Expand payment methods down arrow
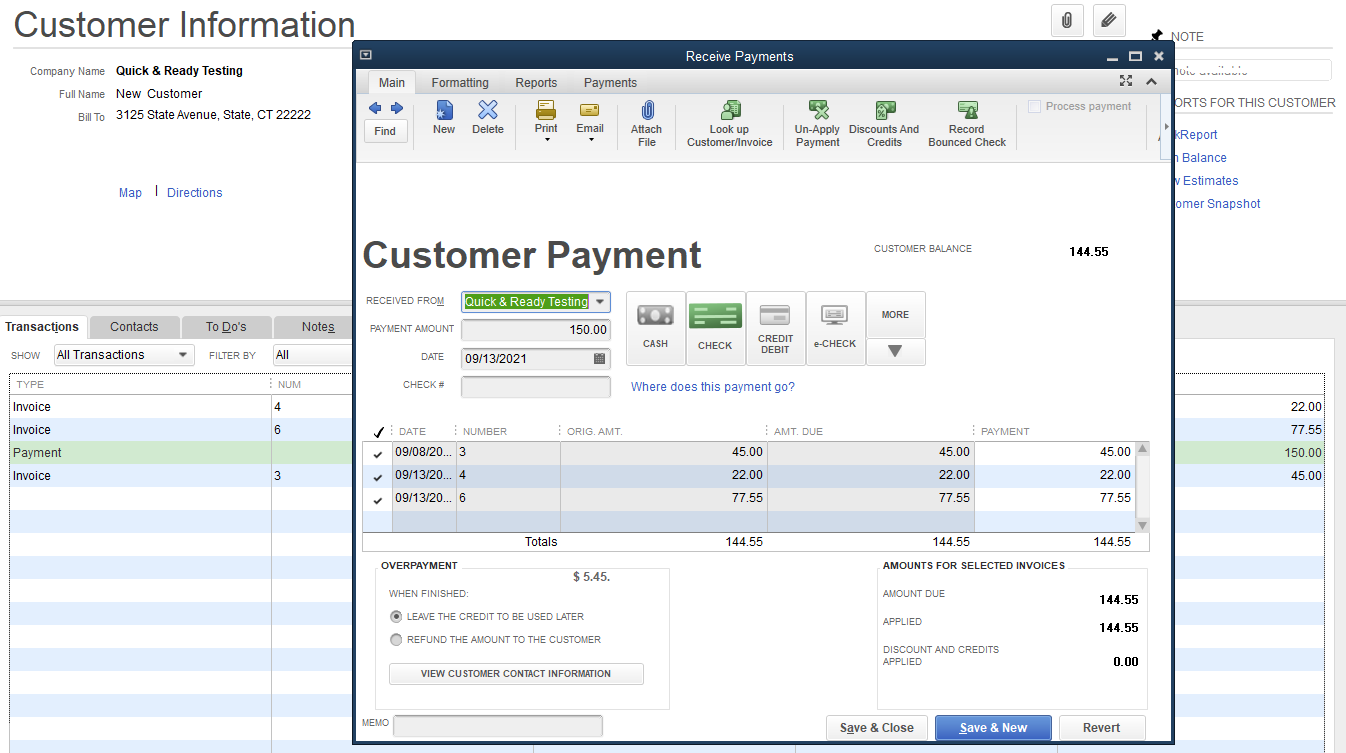The width and height of the screenshot is (1346, 753). click(895, 352)
